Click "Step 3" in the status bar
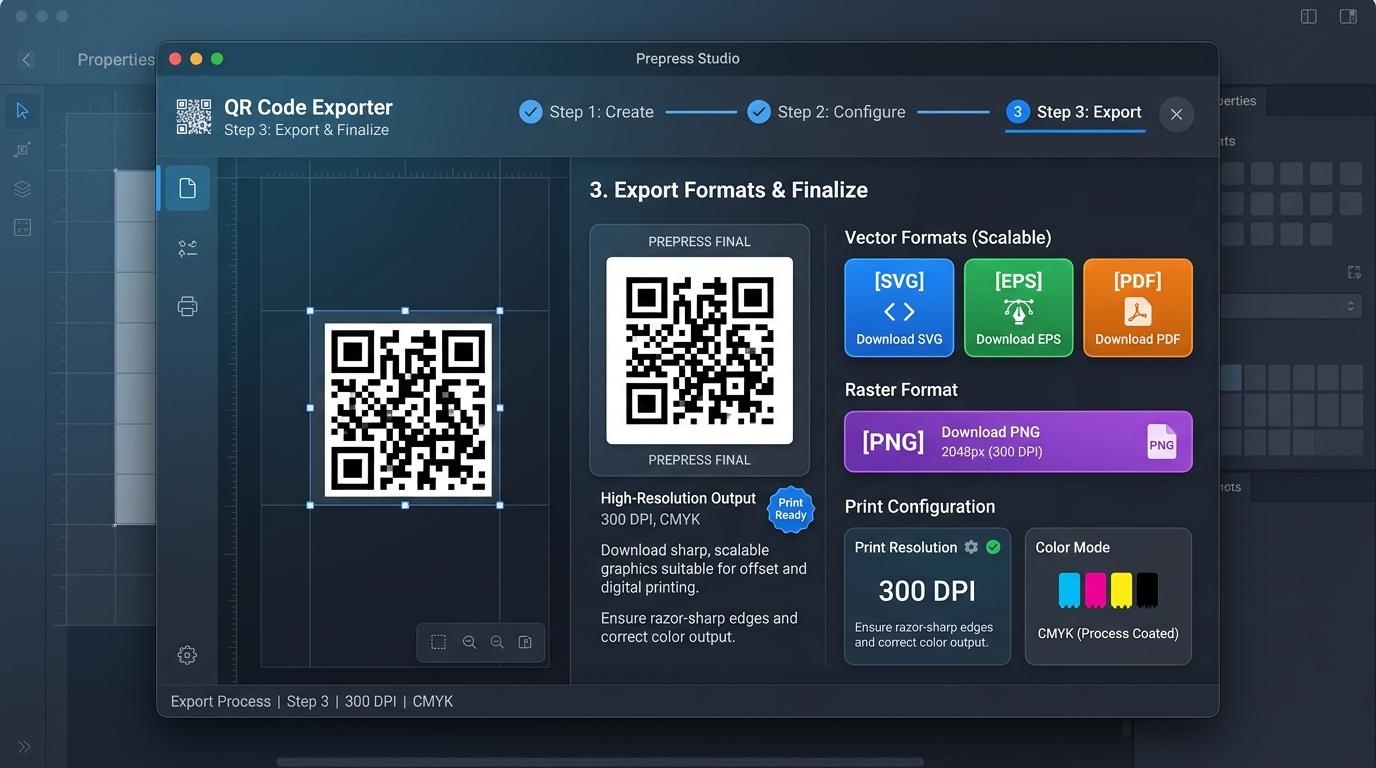The image size is (1376, 768). (x=308, y=701)
